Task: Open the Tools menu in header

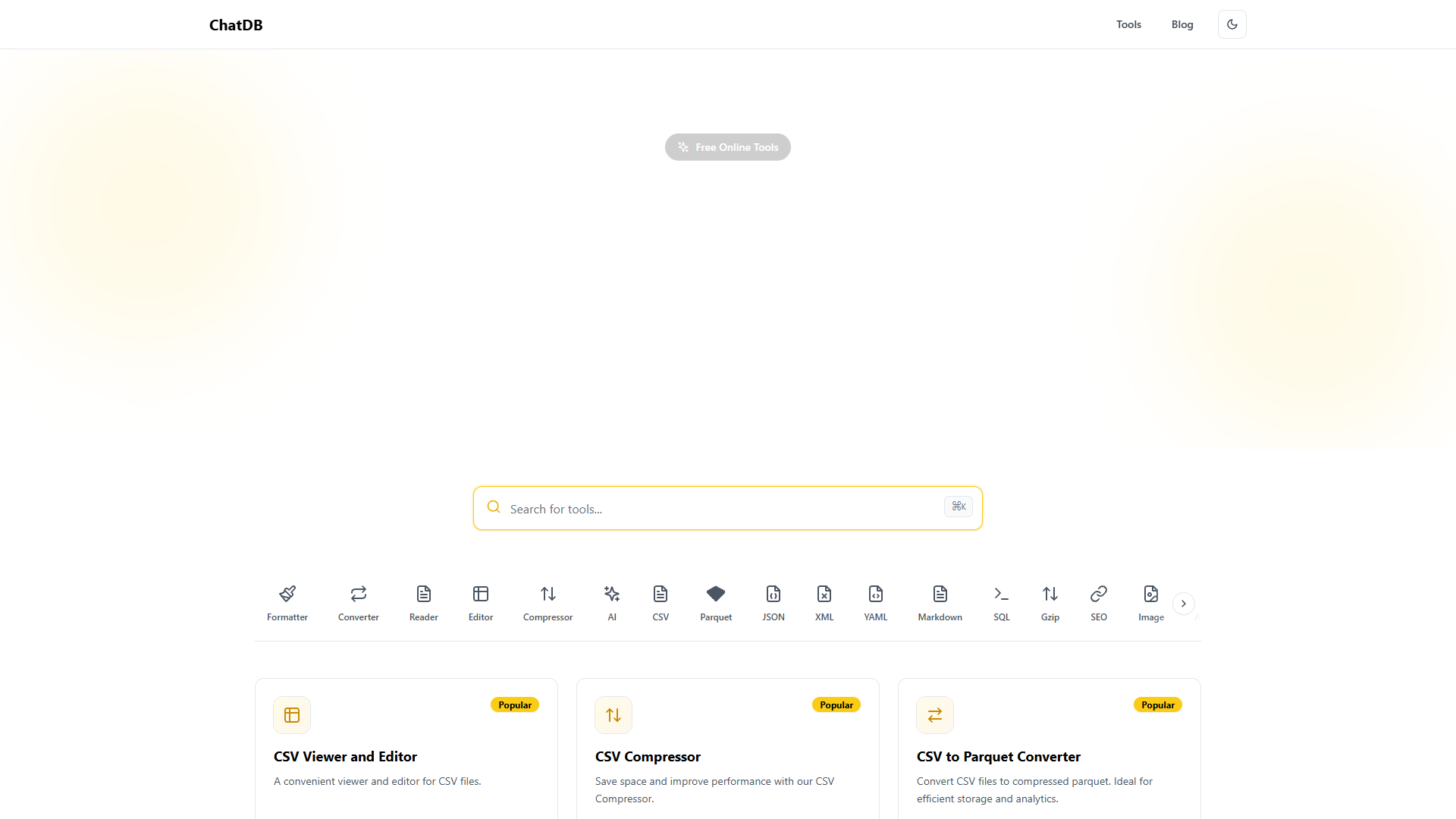Action: (1128, 24)
